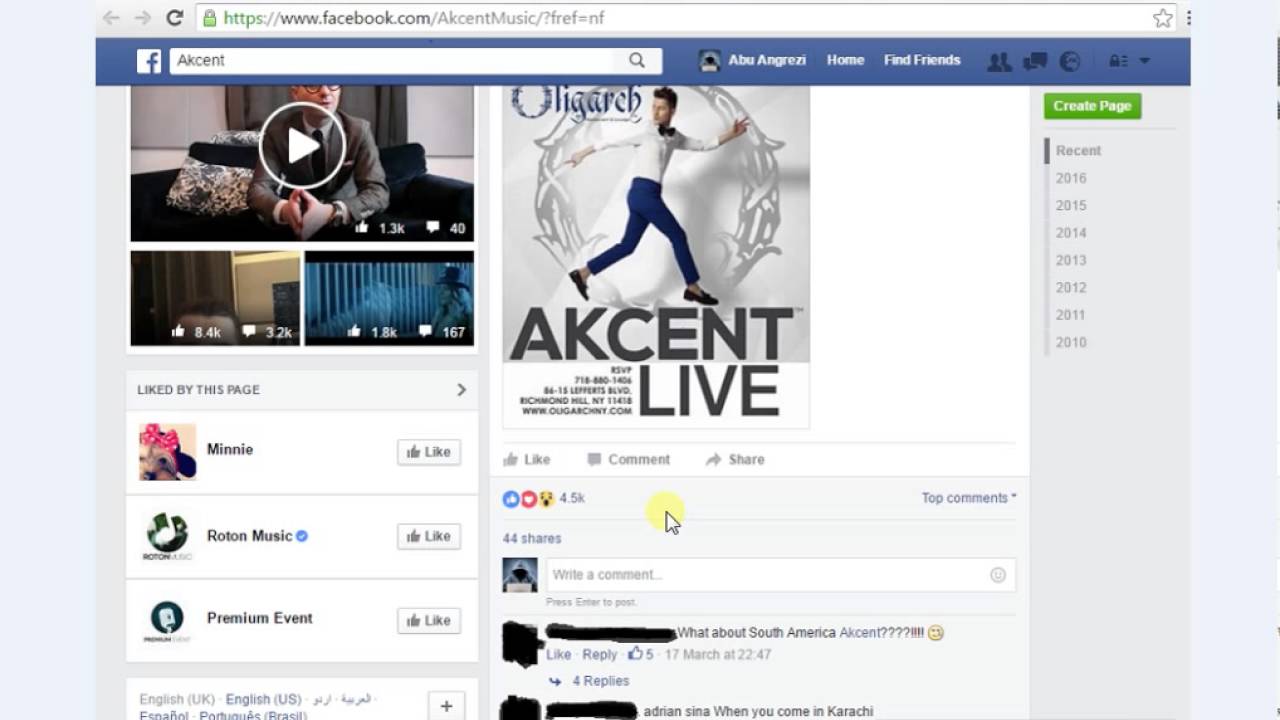1280x720 pixels.
Task: Open Minnie page link
Action: tap(230, 450)
